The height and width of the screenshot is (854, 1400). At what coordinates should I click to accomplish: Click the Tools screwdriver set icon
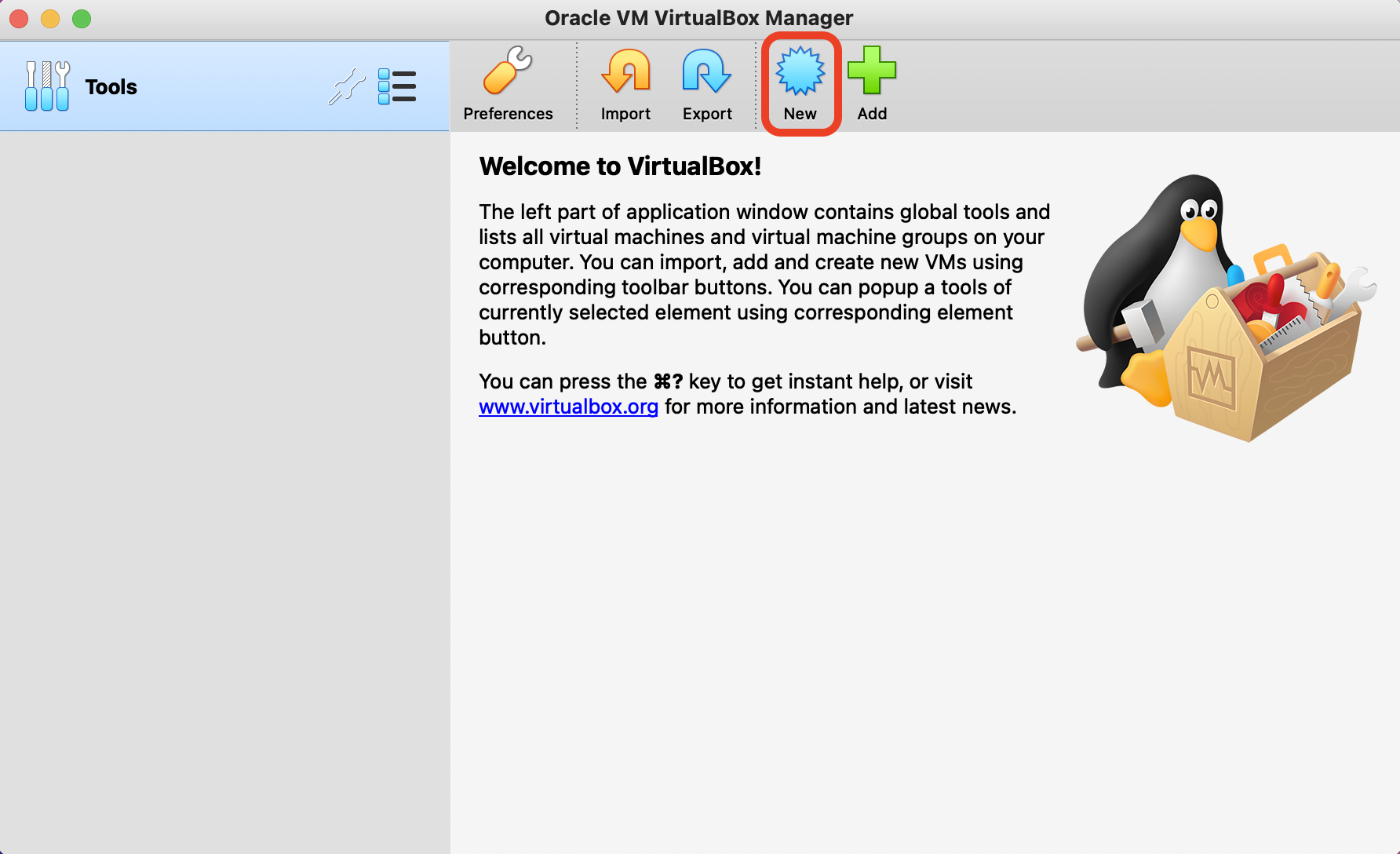pyautogui.click(x=47, y=86)
